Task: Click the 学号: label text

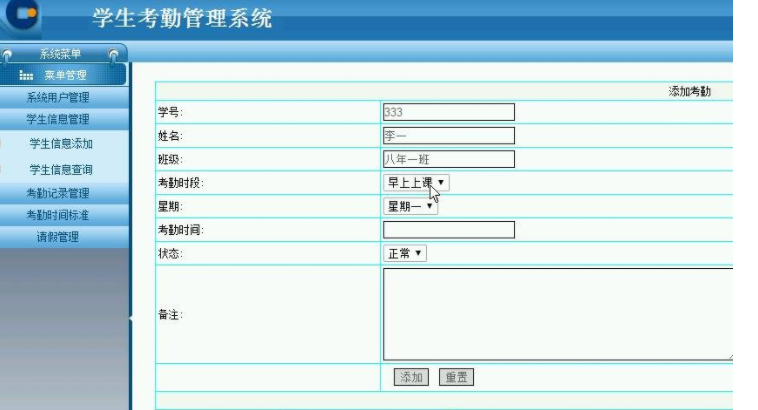Action: click(x=170, y=112)
